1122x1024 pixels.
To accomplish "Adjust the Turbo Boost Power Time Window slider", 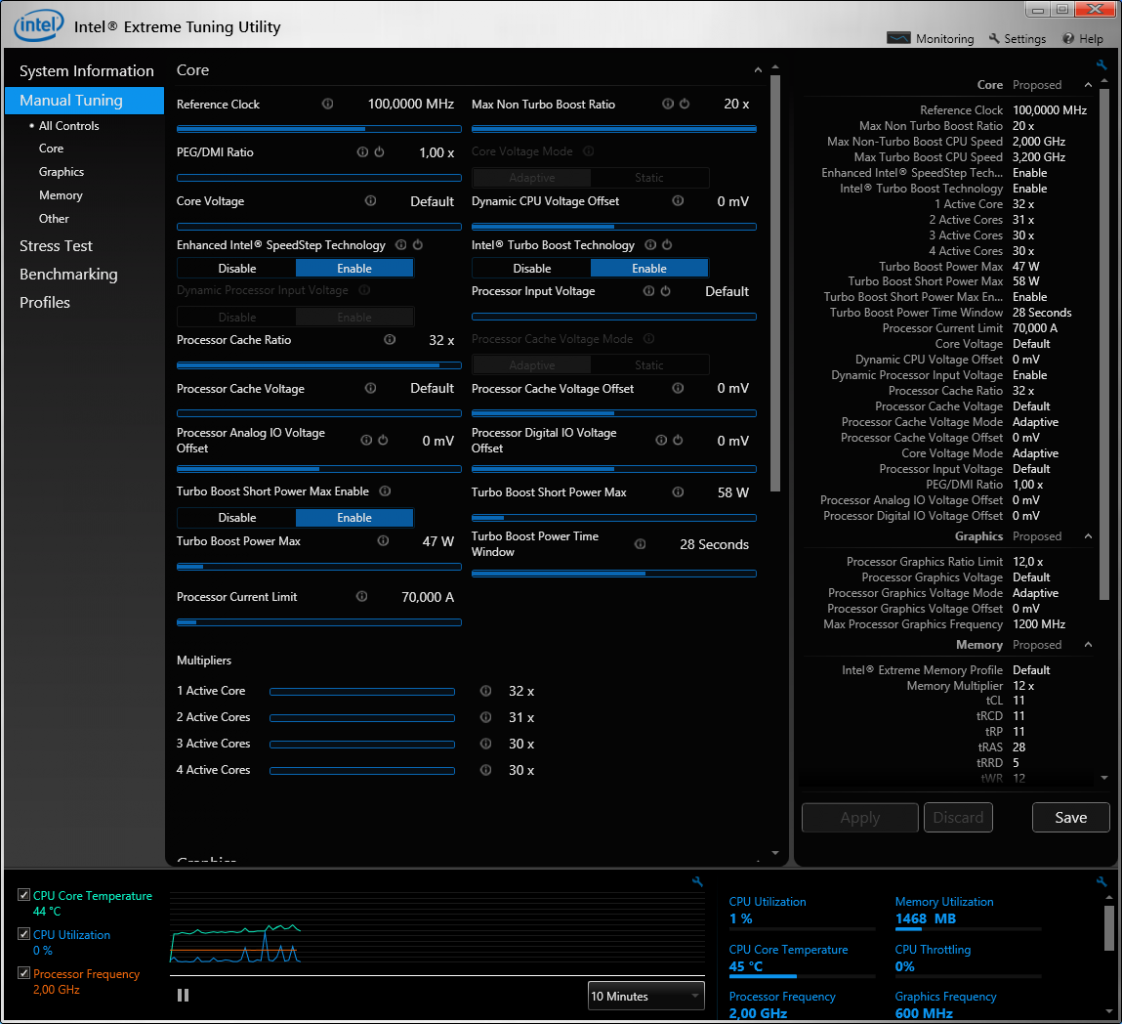I will (614, 573).
